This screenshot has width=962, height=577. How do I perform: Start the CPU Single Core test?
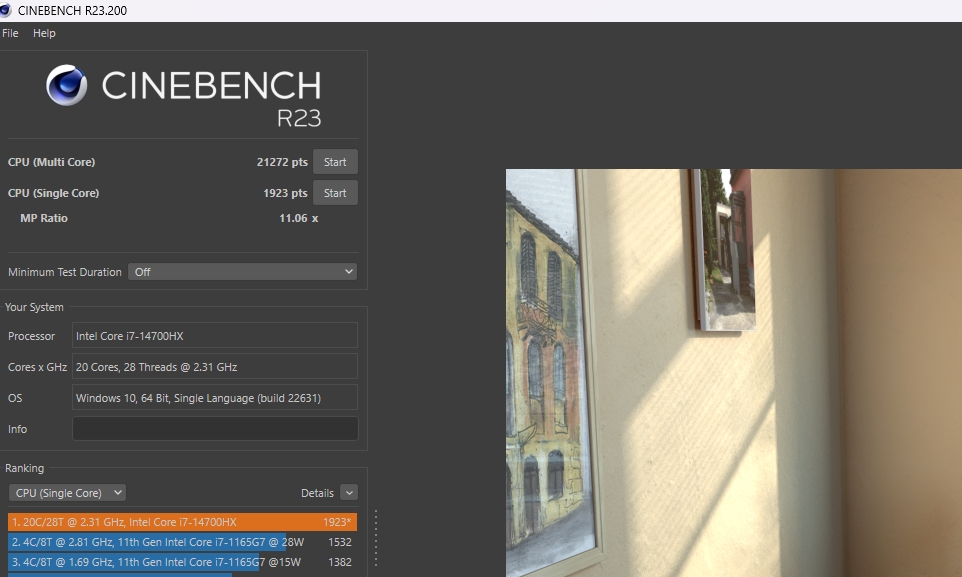click(335, 193)
